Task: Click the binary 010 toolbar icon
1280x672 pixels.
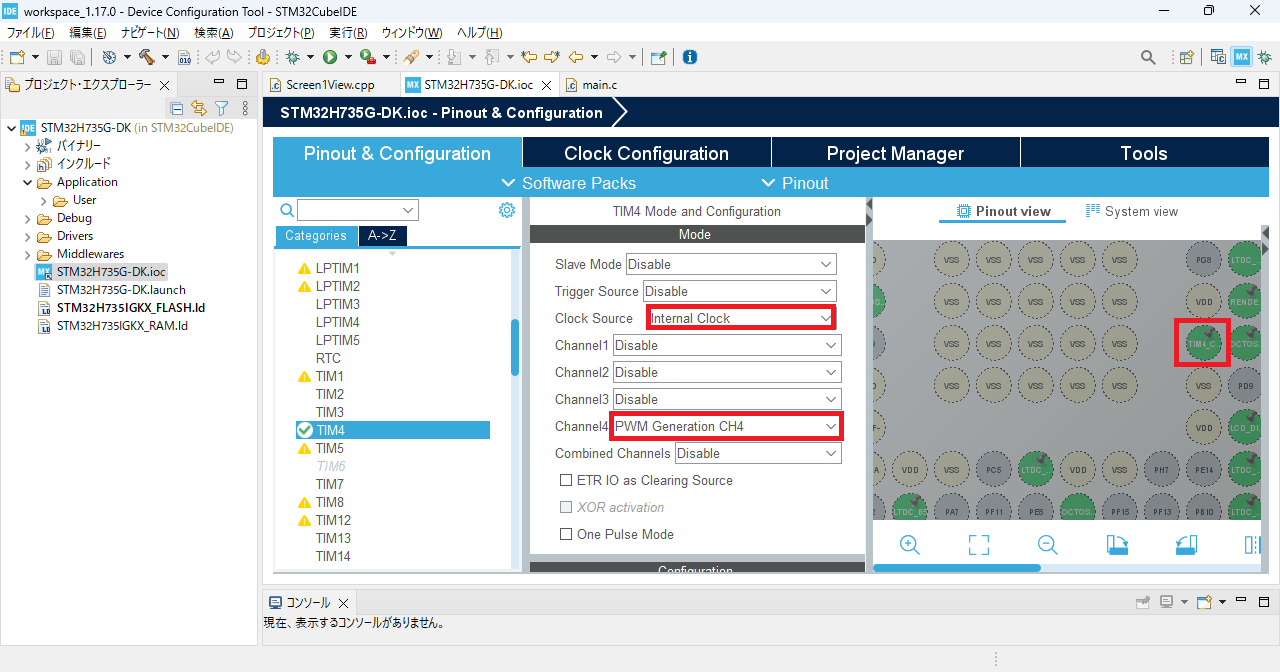Action: [184, 57]
